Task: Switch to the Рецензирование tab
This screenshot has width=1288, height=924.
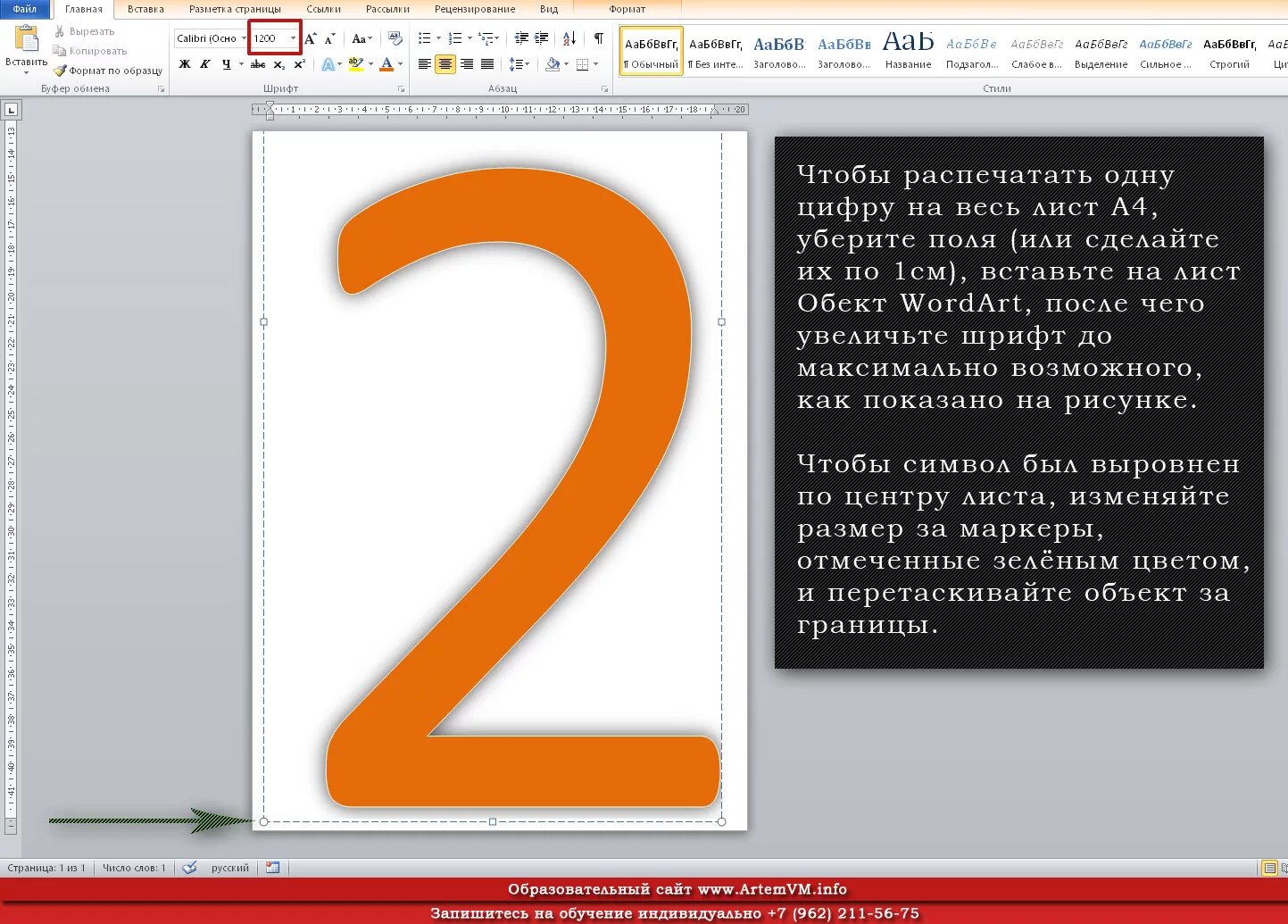Action: pyautogui.click(x=475, y=9)
